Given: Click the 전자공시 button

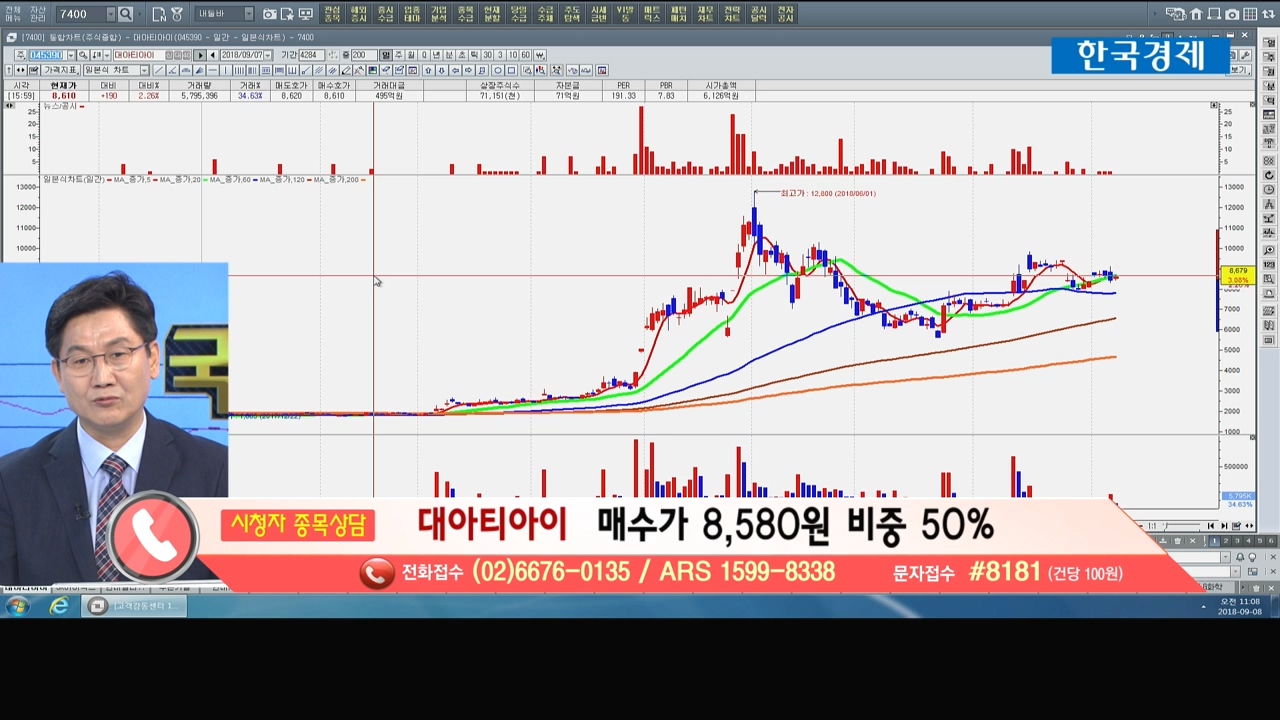Looking at the screenshot, I should point(785,14).
